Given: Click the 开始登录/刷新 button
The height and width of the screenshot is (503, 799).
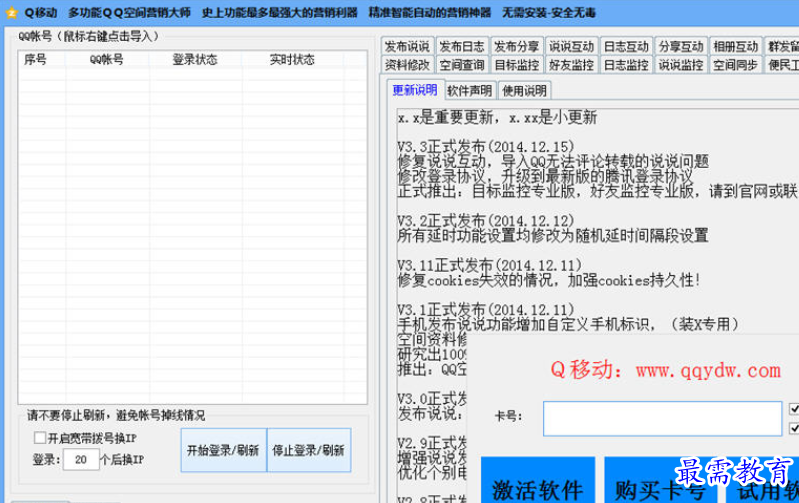Looking at the screenshot, I should coord(223,450).
